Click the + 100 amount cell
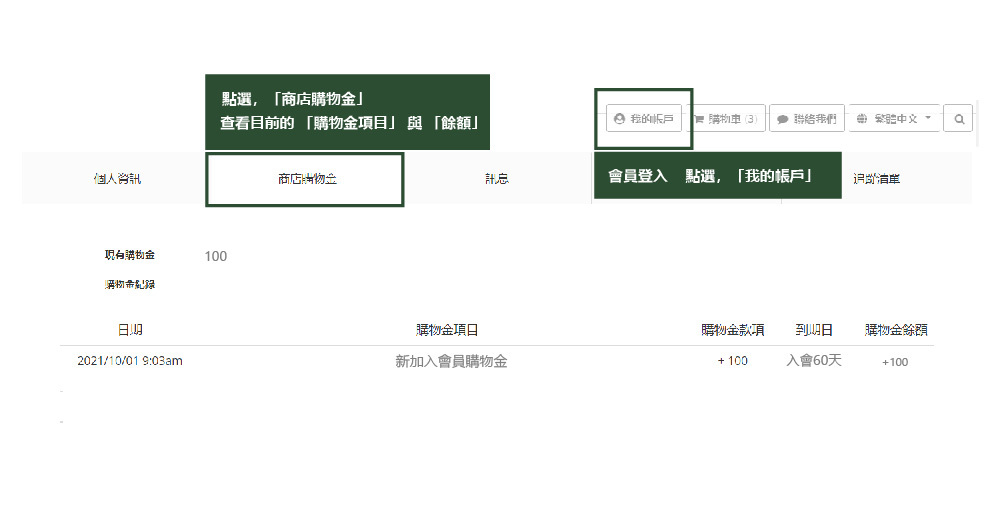Screen dimensions: 1000x515 (x=732, y=361)
